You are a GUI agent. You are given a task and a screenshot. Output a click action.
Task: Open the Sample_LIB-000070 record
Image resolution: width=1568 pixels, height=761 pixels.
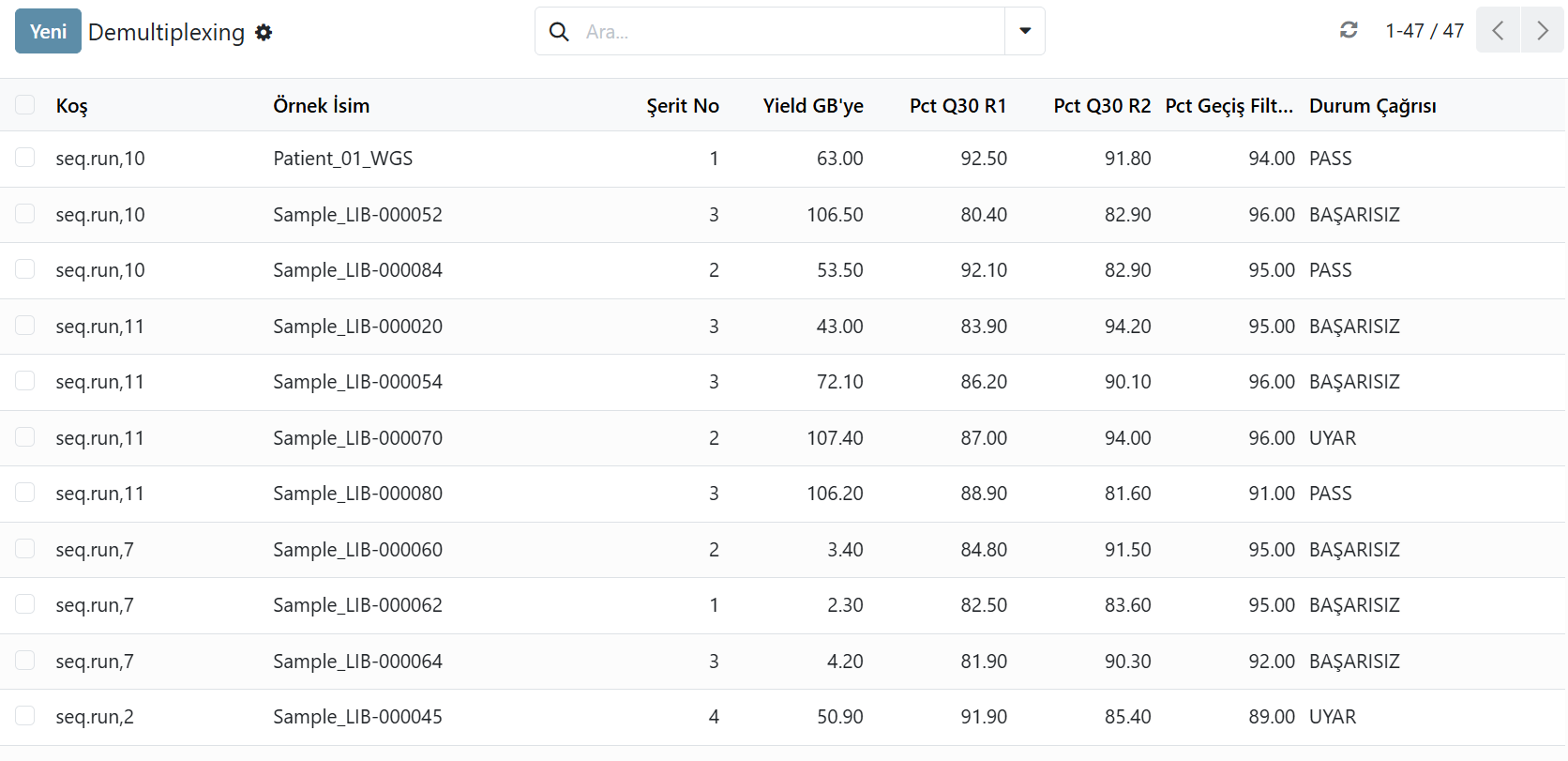click(357, 438)
